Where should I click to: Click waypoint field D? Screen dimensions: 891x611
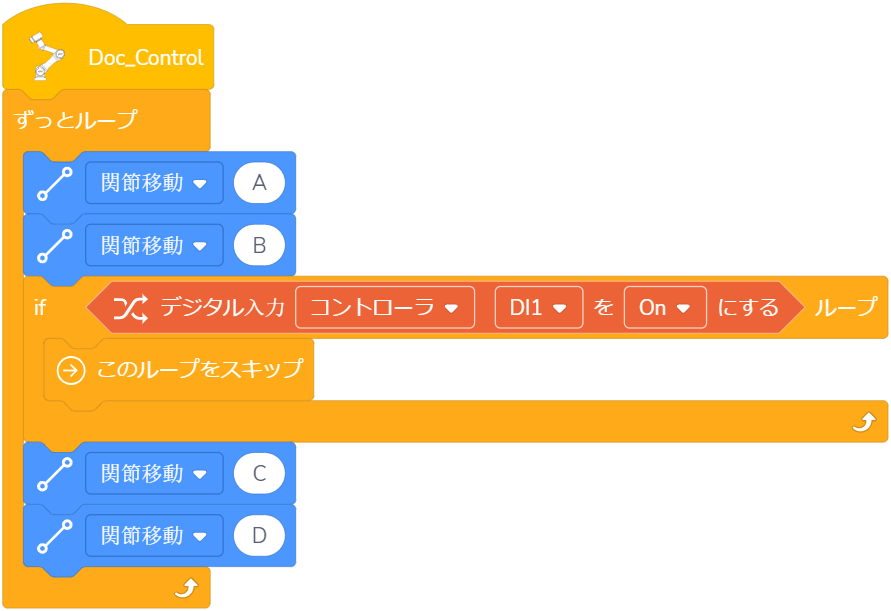pos(259,535)
